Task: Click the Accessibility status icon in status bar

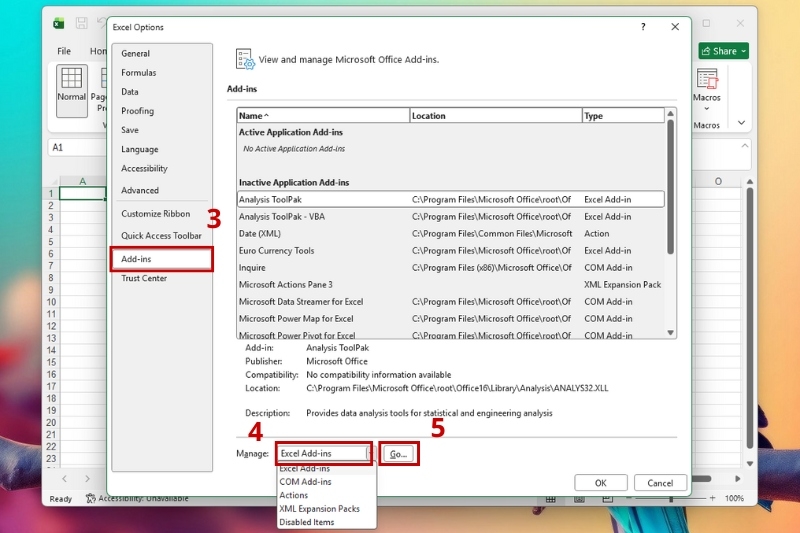Action: coord(91,498)
